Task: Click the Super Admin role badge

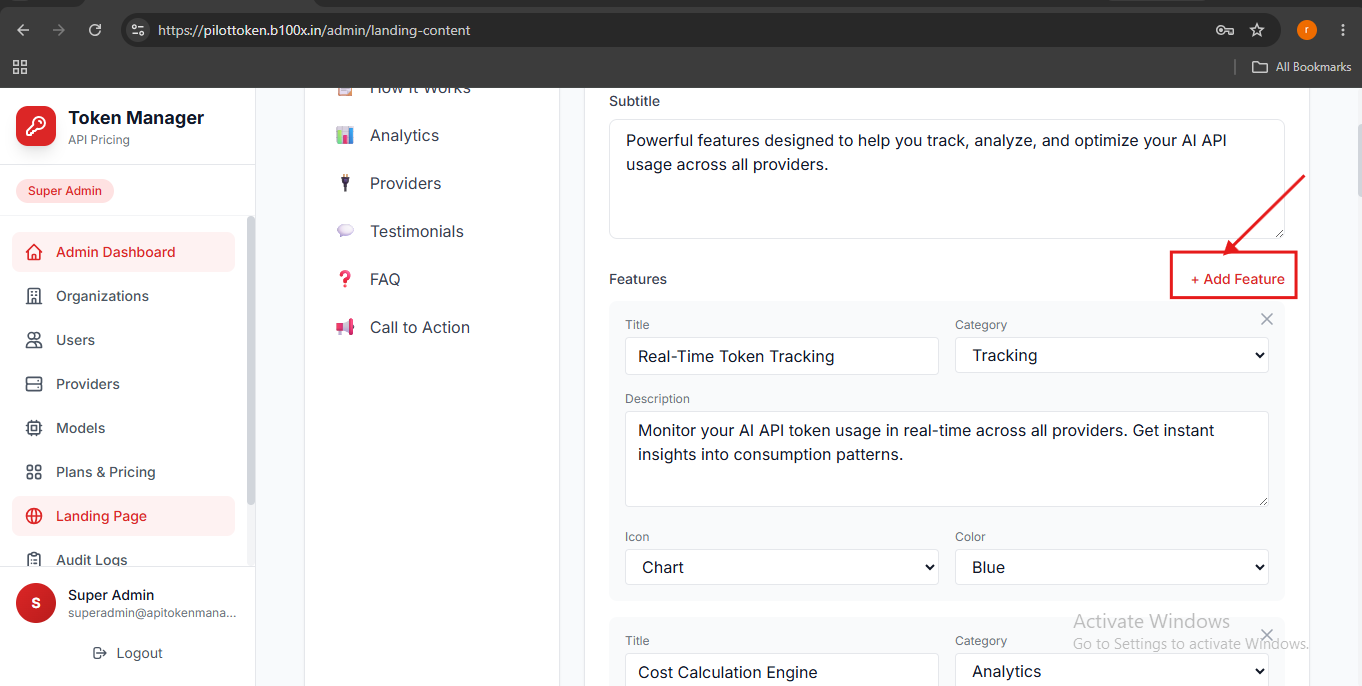Action: click(x=65, y=191)
